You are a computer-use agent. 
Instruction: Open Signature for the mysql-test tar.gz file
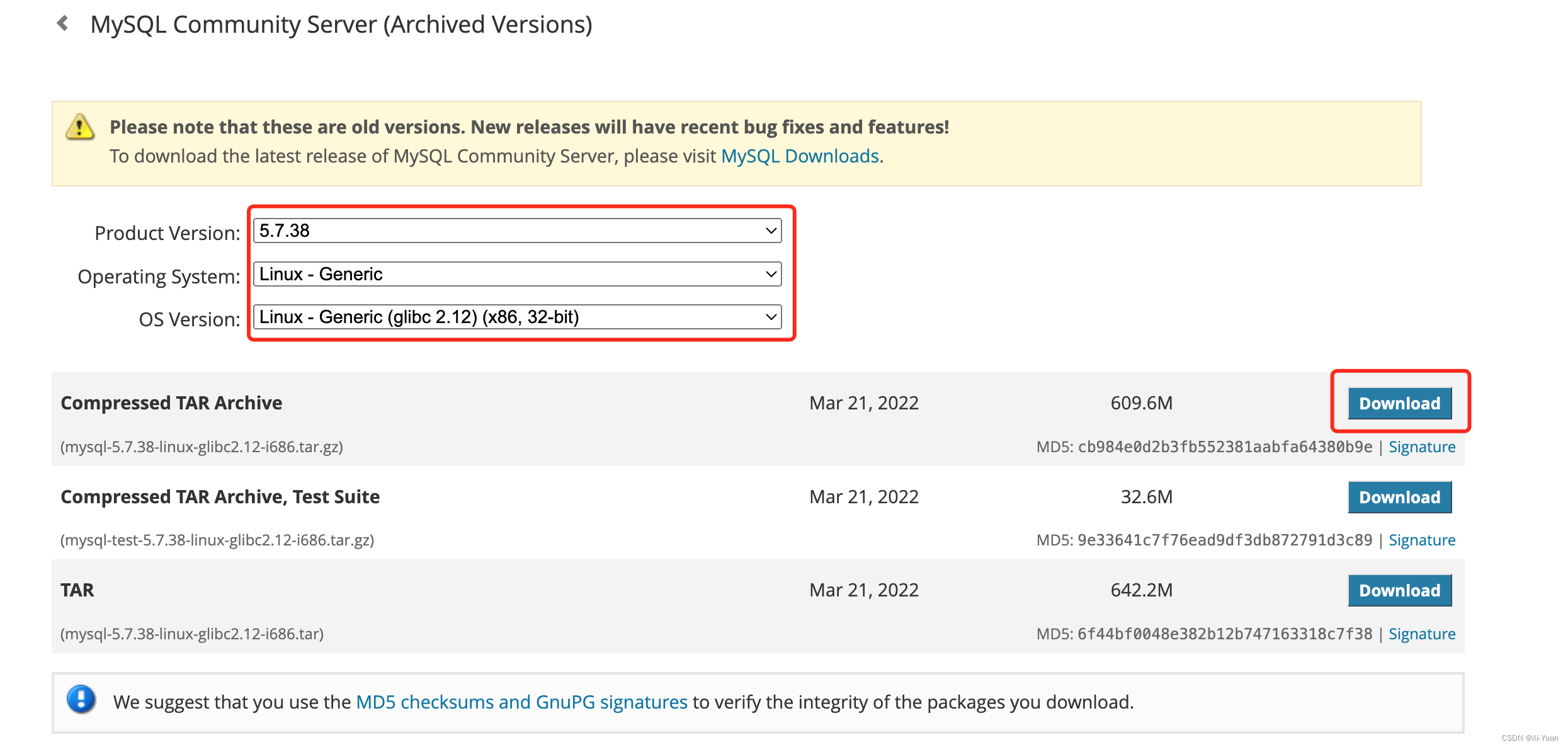click(x=1422, y=540)
